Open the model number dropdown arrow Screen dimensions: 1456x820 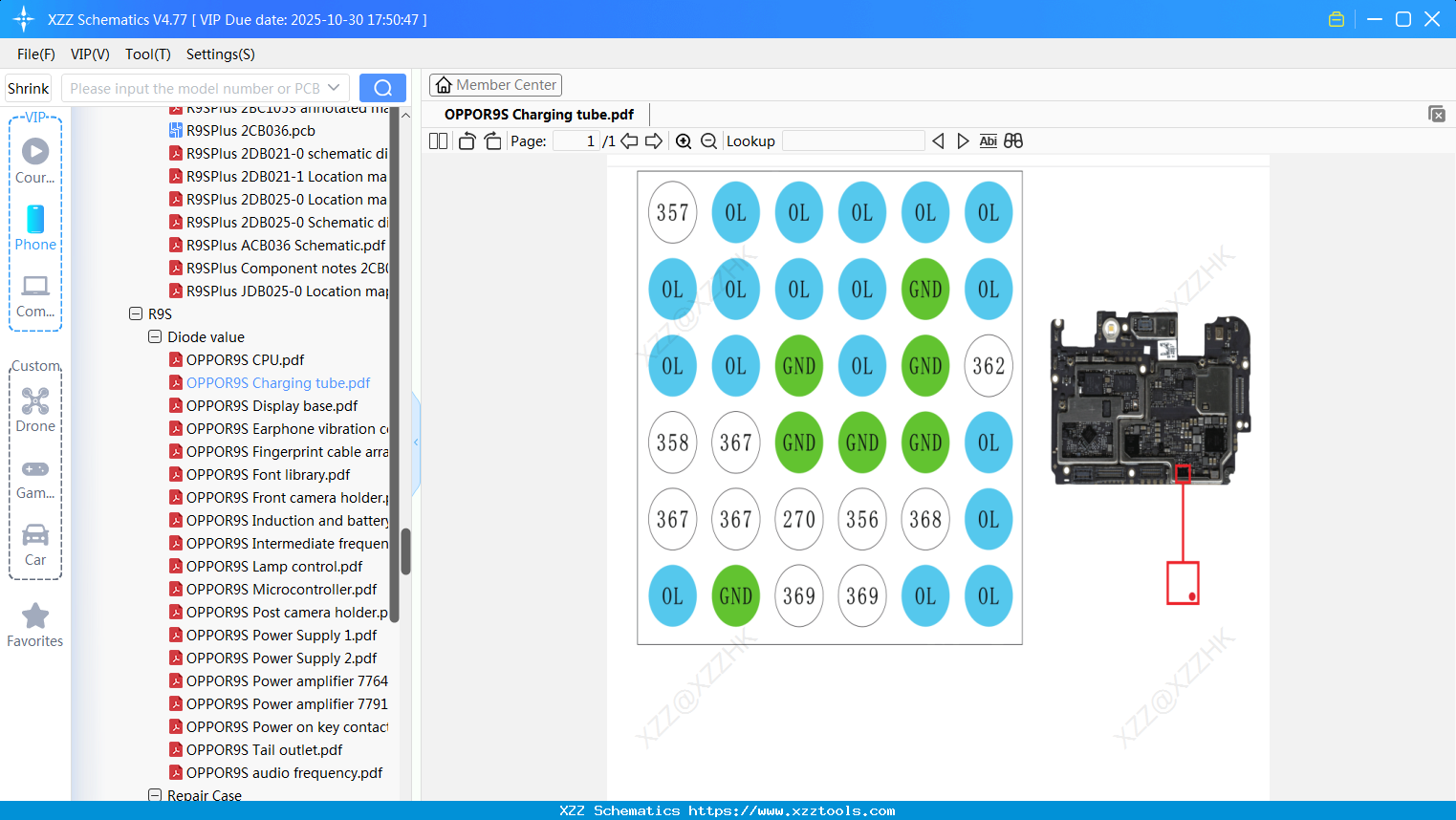(334, 88)
